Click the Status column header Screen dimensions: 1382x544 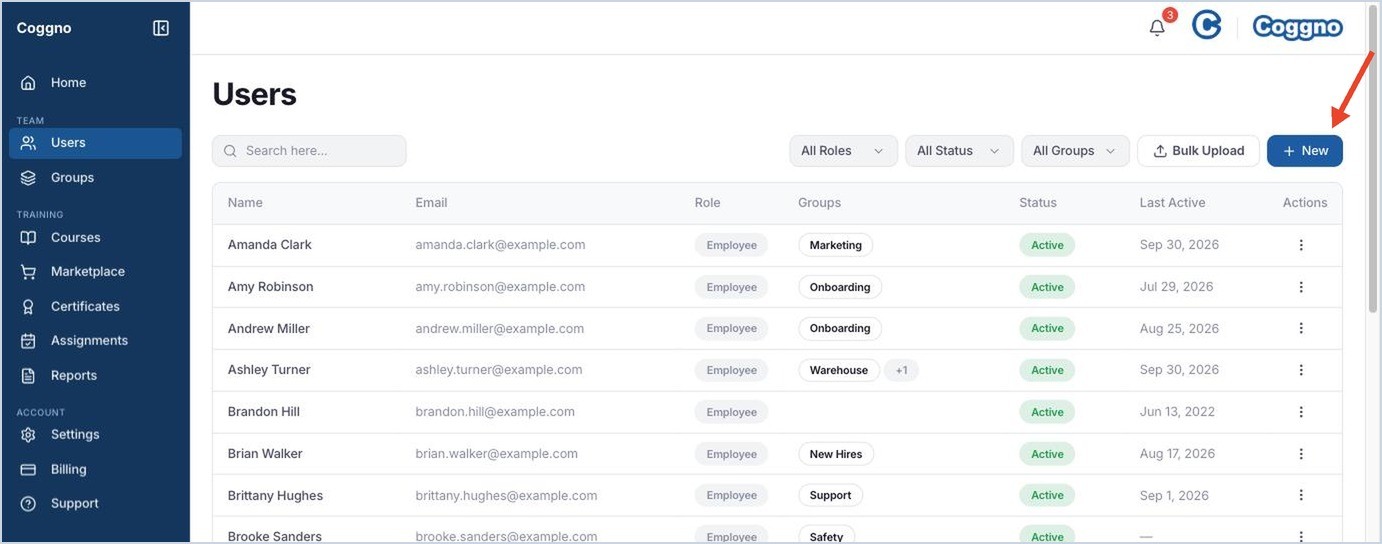[1038, 203]
